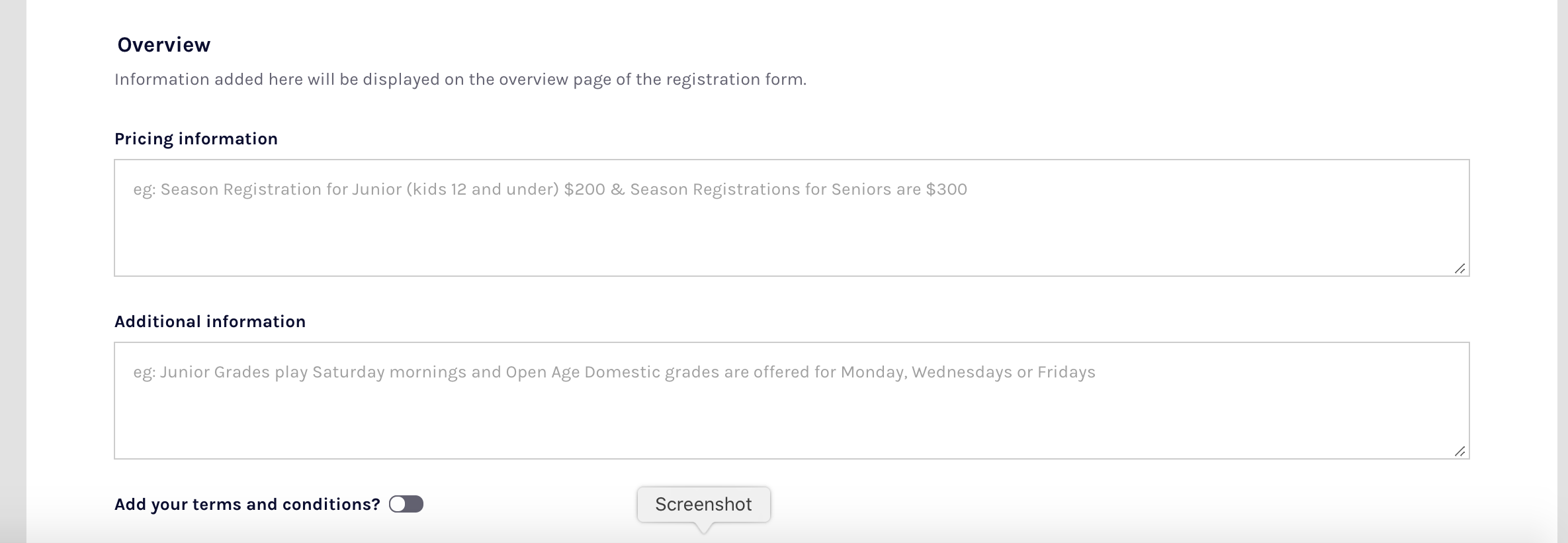Click the white knob of the terms switch
This screenshot has height=543, width=1568.
[x=398, y=505]
